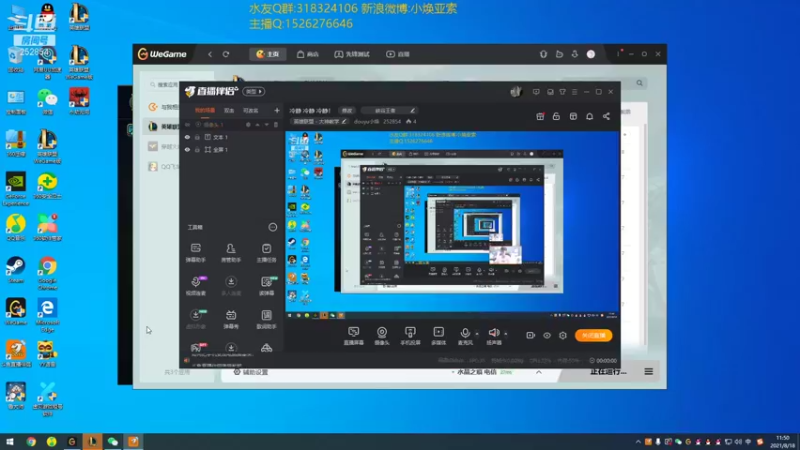Click the WeGame magnifier search icon at right
The height and width of the screenshot is (450, 800).
tap(639, 83)
